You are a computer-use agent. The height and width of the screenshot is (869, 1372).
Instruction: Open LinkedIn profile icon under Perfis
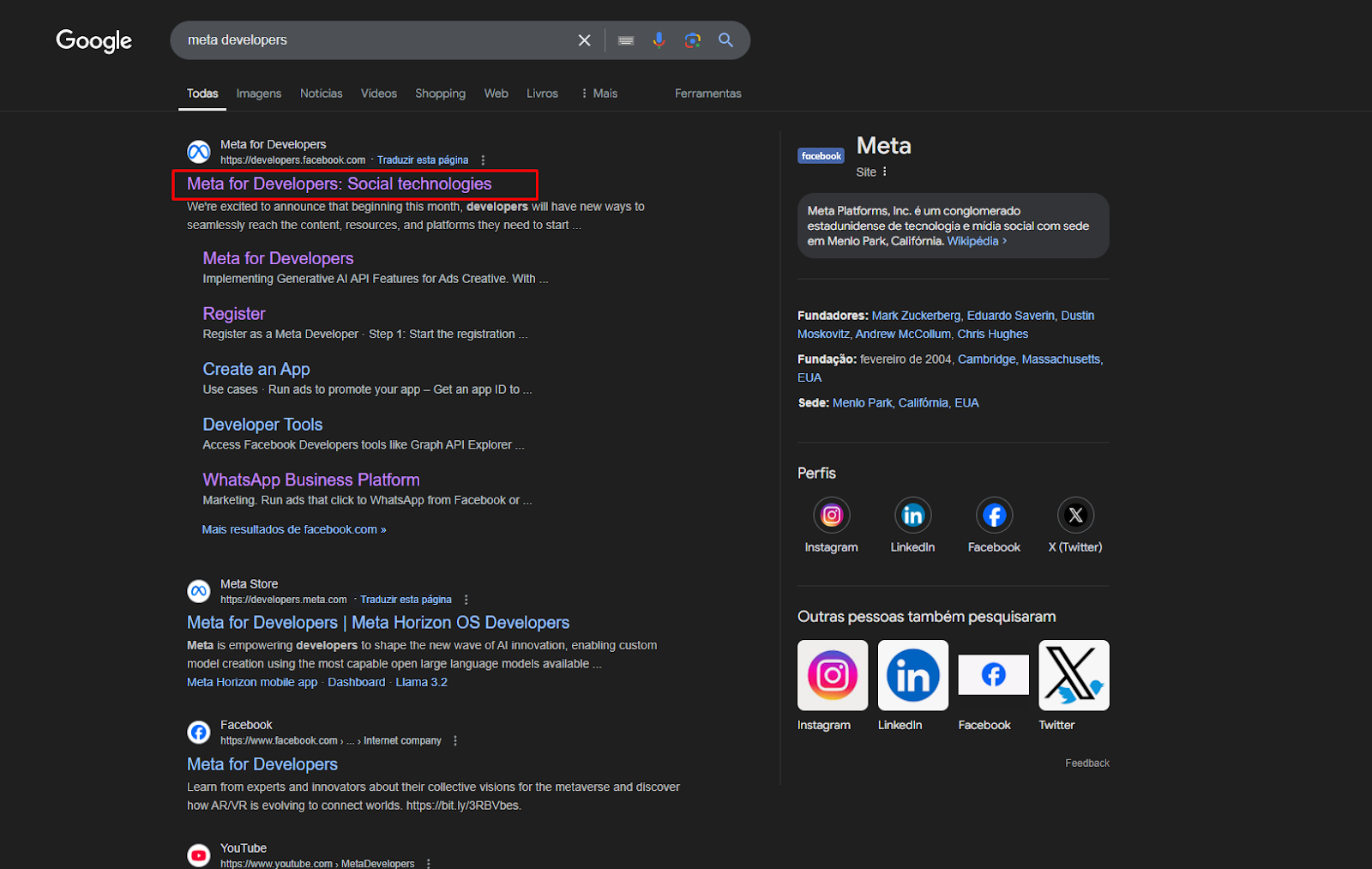coord(912,516)
